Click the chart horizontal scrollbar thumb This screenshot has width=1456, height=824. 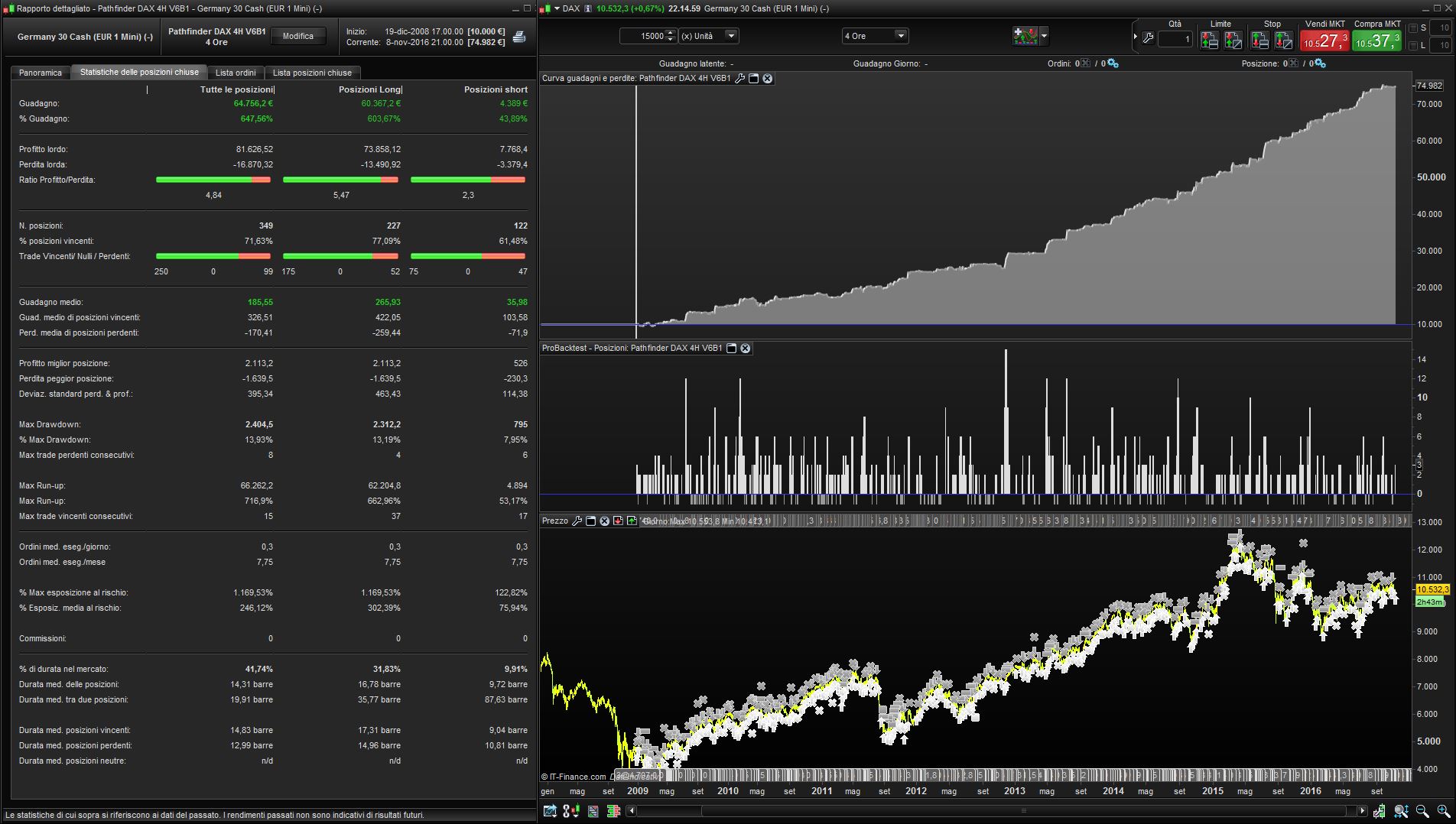tap(1025, 811)
